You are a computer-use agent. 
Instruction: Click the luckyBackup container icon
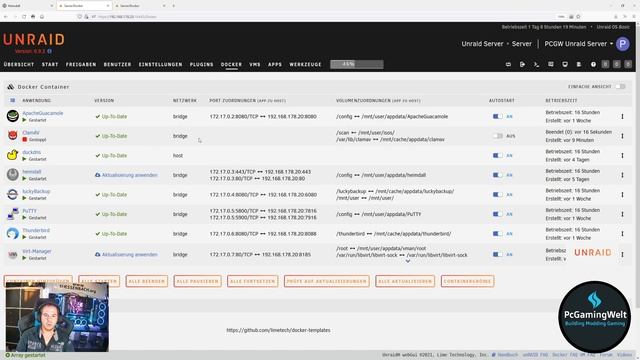tap(13, 194)
